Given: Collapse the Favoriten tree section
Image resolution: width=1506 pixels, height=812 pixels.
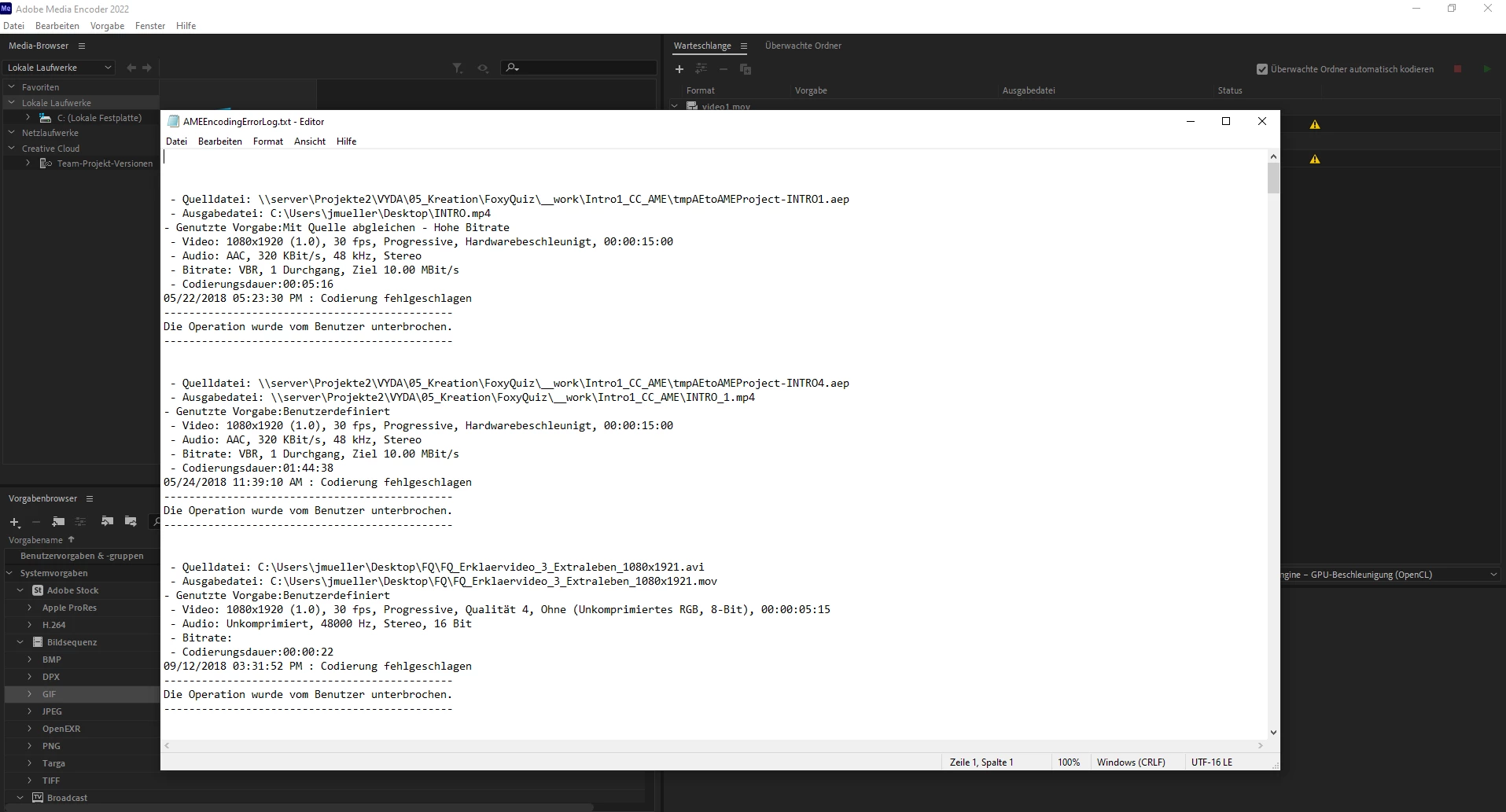Looking at the screenshot, I should [x=12, y=87].
